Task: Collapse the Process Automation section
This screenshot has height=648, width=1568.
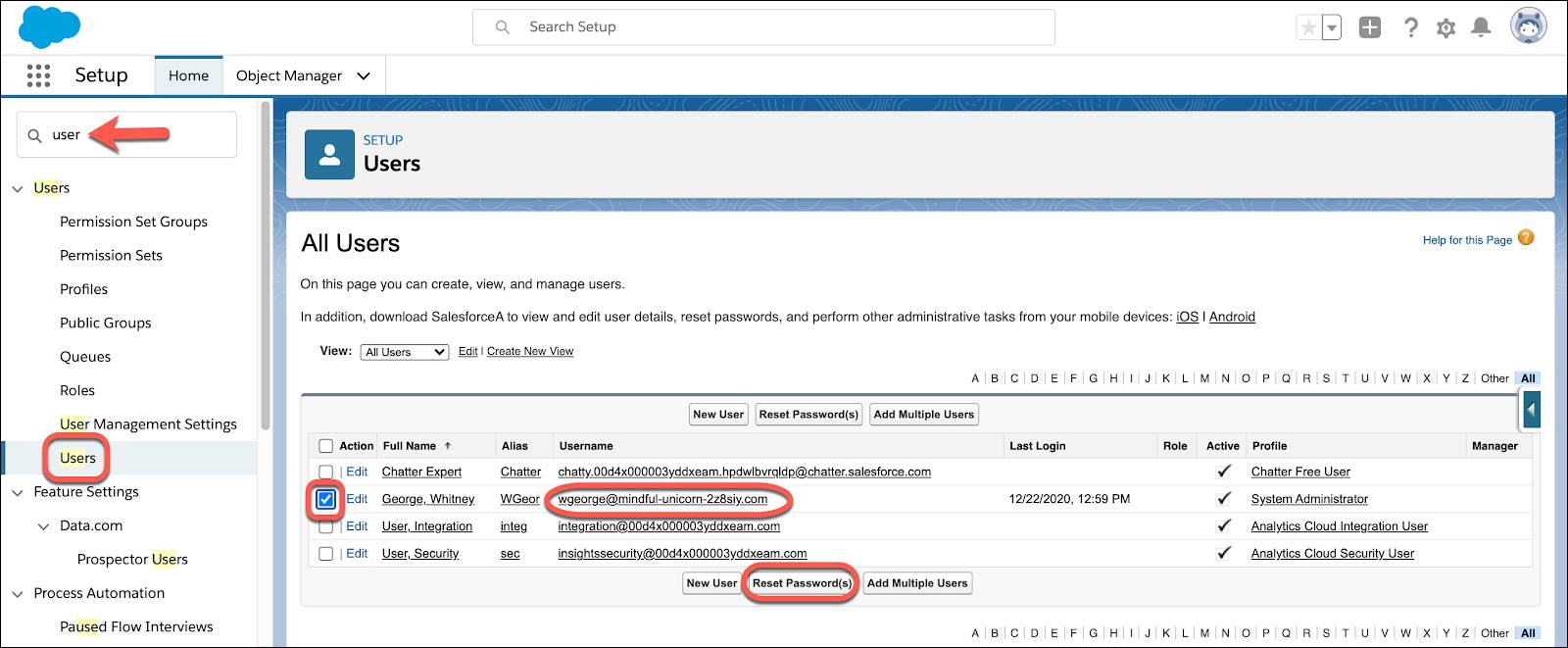Action: tap(18, 594)
